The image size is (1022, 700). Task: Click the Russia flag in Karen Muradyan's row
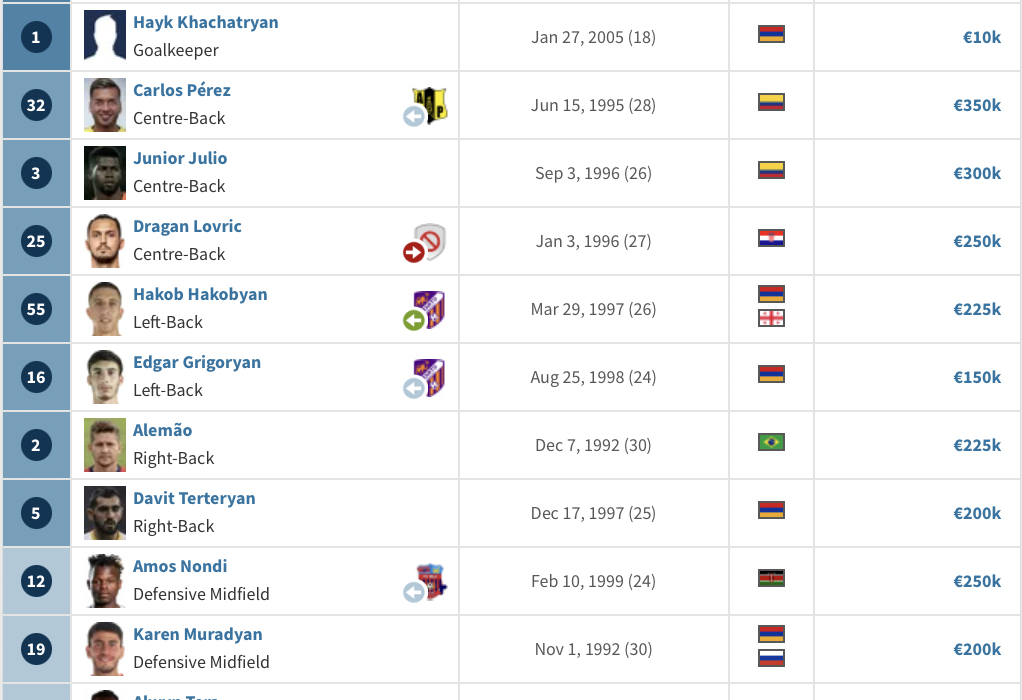pos(771,658)
